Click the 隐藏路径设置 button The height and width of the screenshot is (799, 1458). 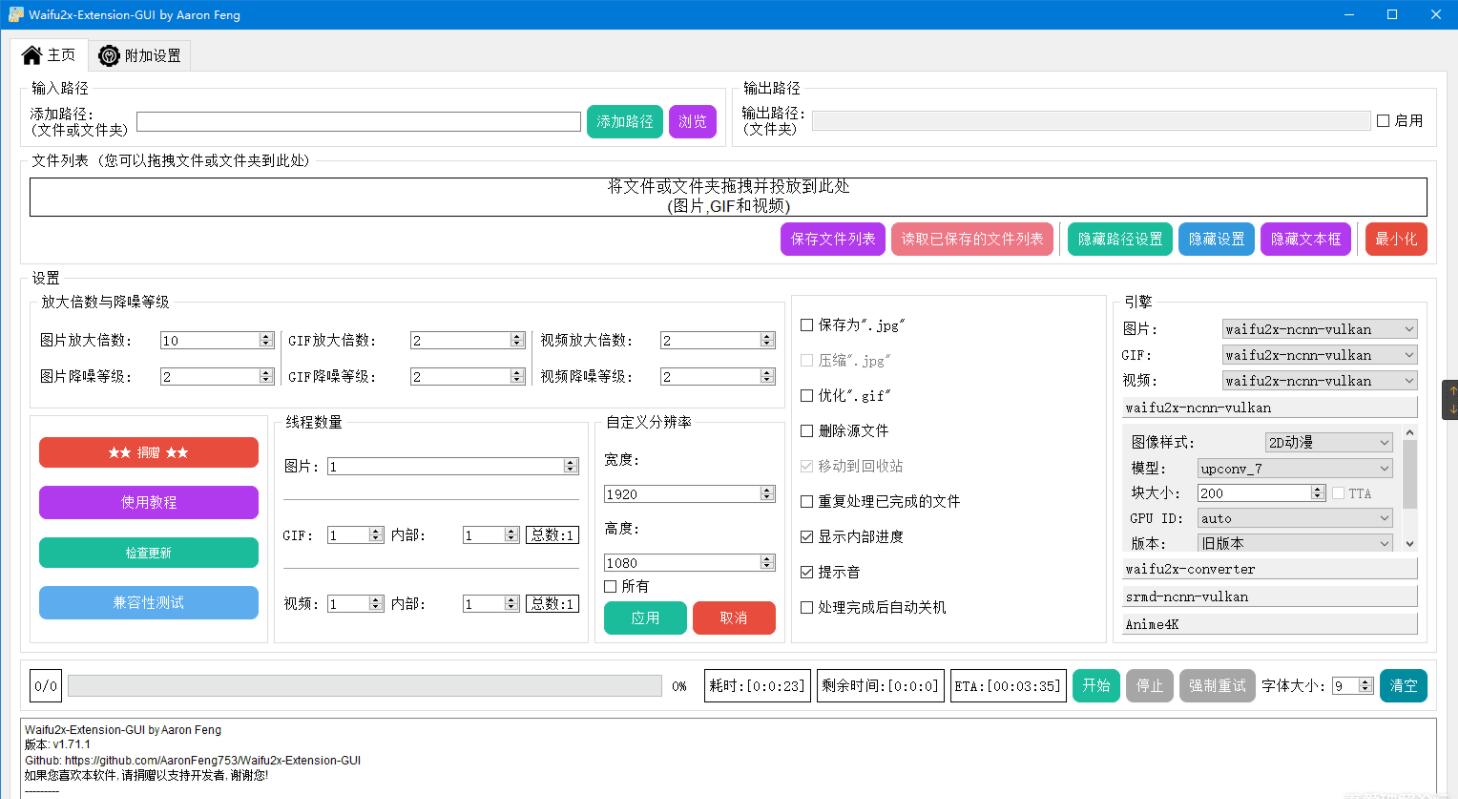point(1120,239)
